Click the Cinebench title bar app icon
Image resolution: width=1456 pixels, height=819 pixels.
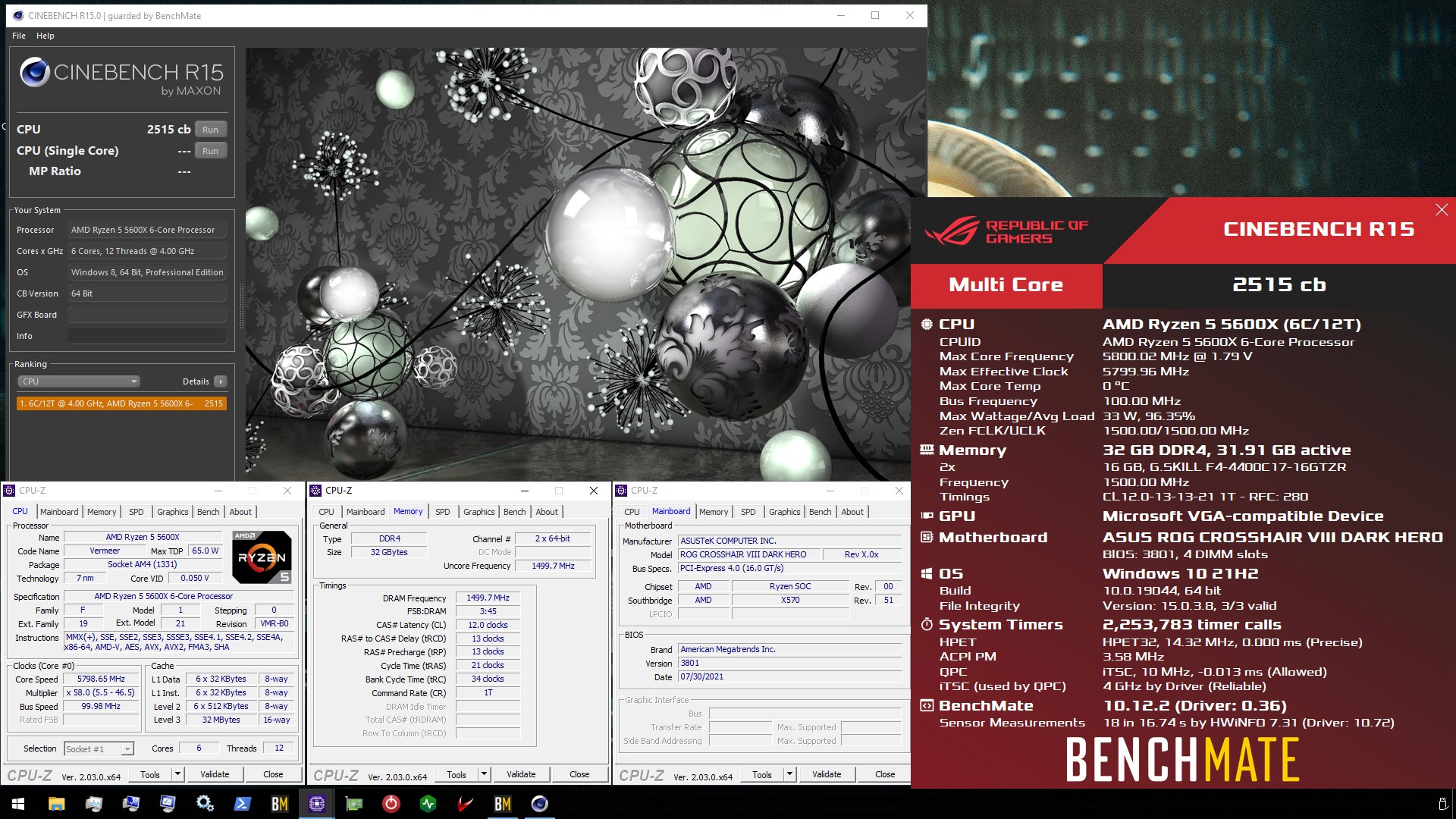coord(17,15)
